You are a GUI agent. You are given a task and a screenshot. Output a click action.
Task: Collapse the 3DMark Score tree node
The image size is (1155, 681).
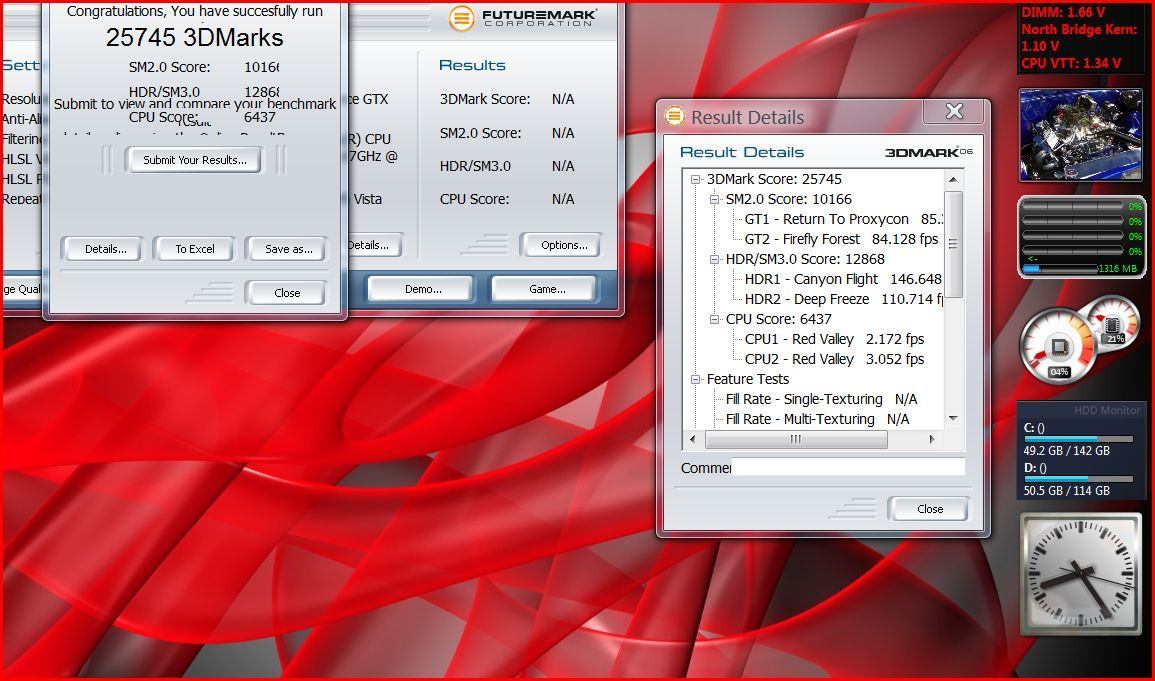click(695, 179)
